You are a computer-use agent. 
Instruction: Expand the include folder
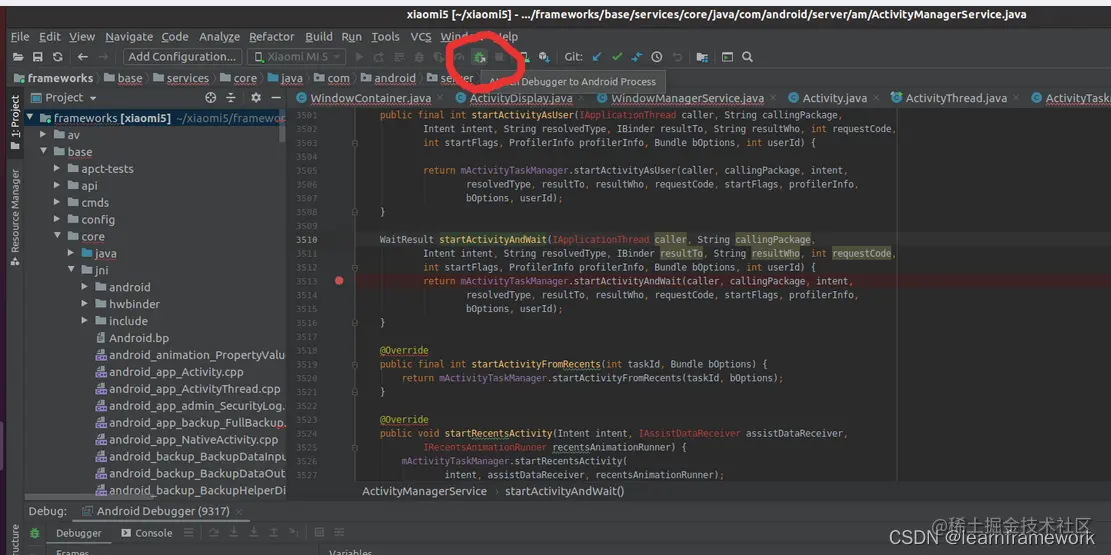coord(84,321)
